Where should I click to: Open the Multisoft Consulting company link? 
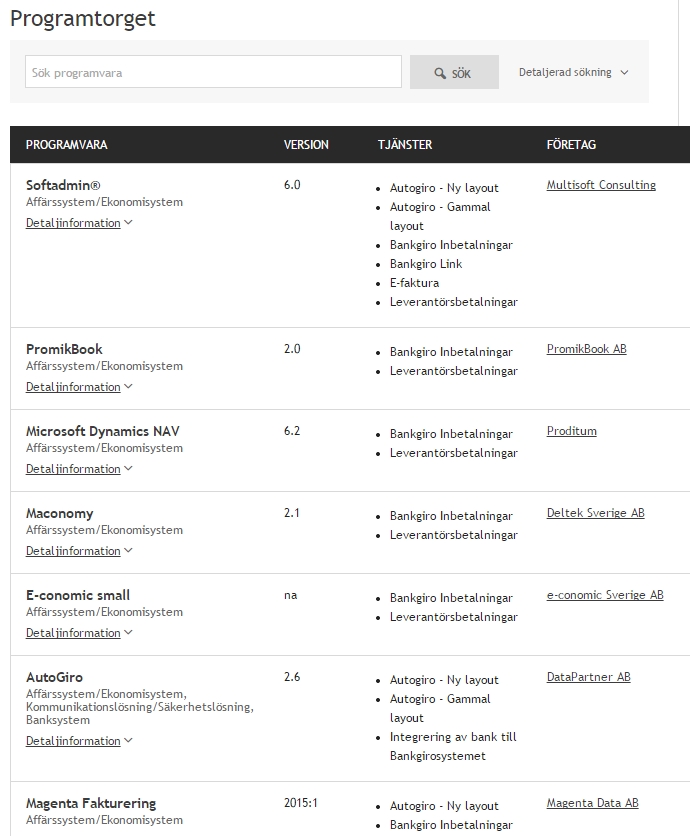pos(600,184)
